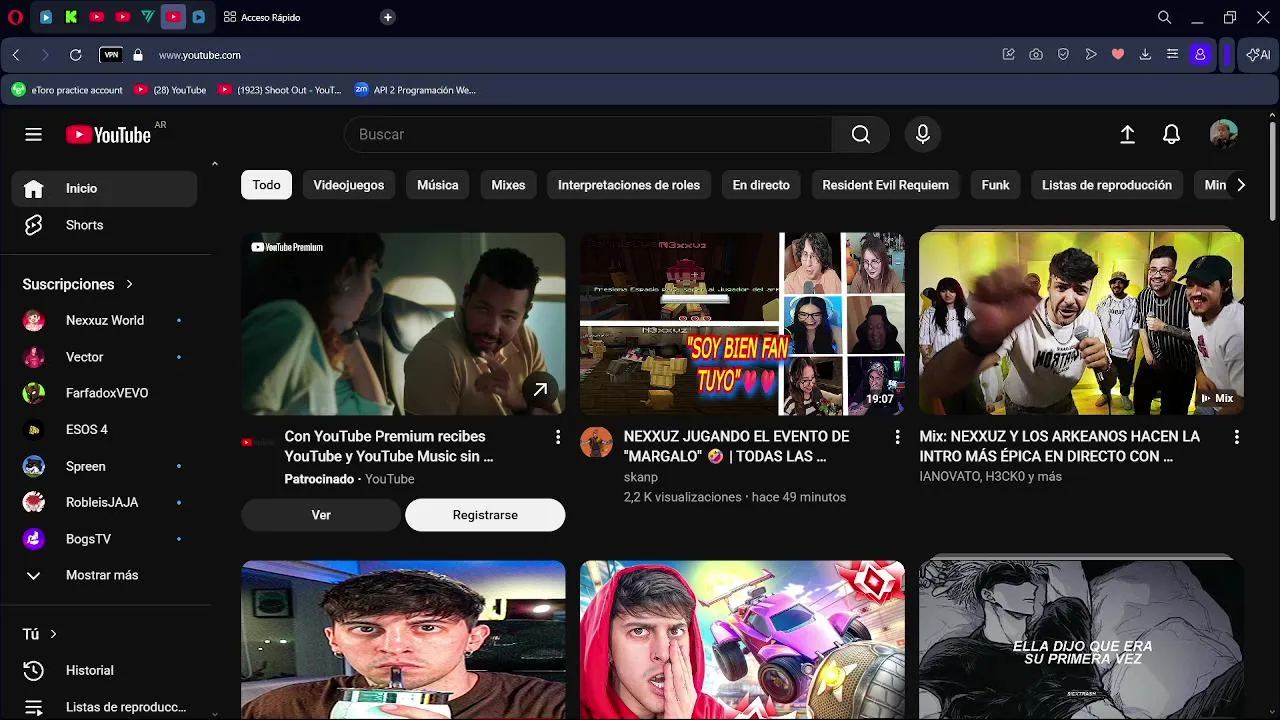This screenshot has height=720, width=1280.
Task: Select the Videojuegos filter chip
Action: click(x=349, y=185)
